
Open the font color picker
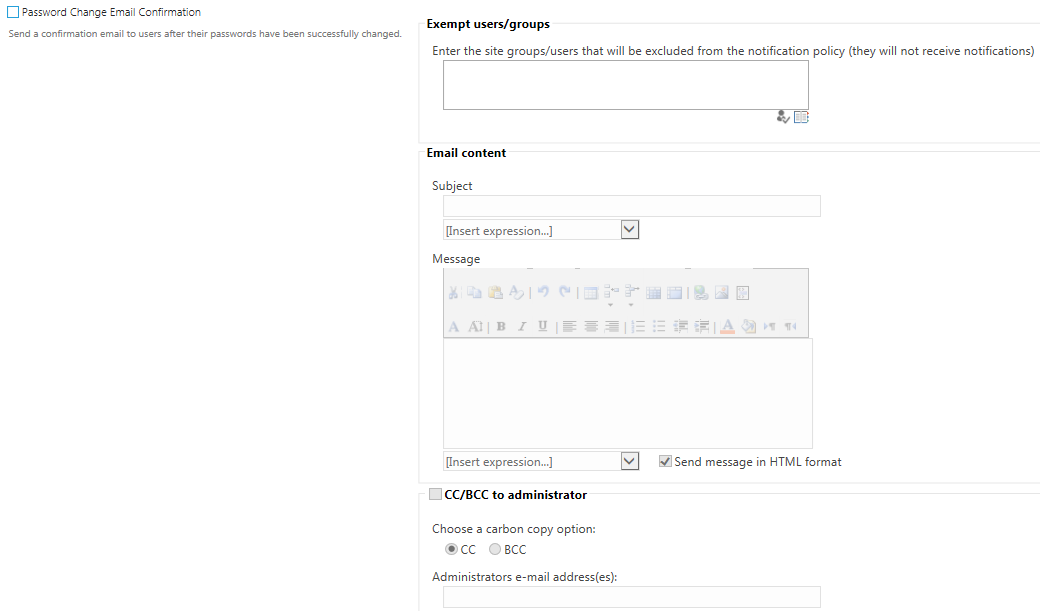point(728,326)
